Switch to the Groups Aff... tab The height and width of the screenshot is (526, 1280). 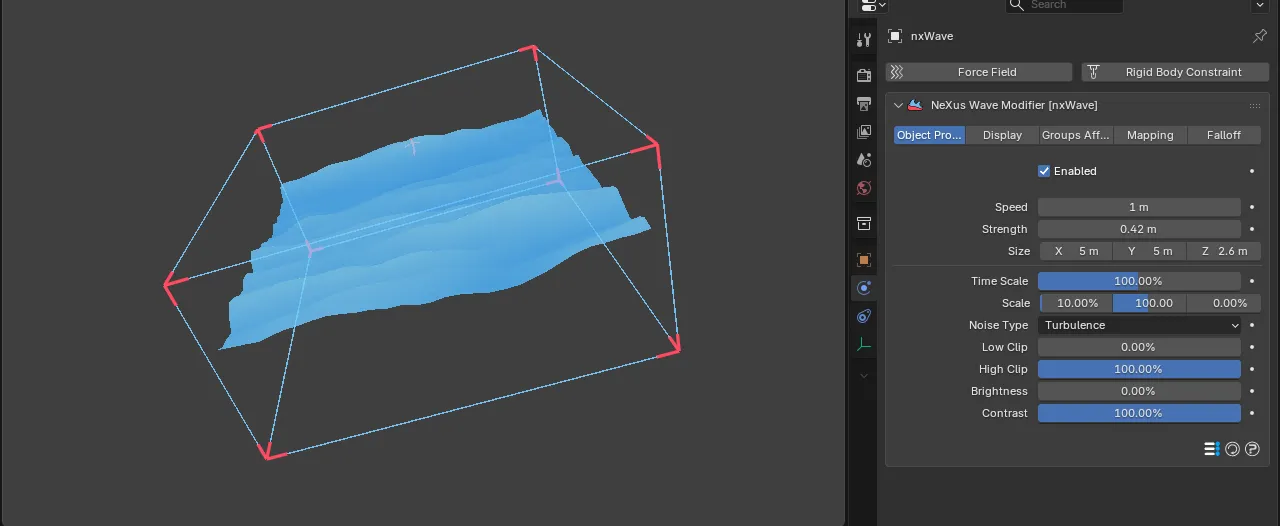click(1076, 135)
